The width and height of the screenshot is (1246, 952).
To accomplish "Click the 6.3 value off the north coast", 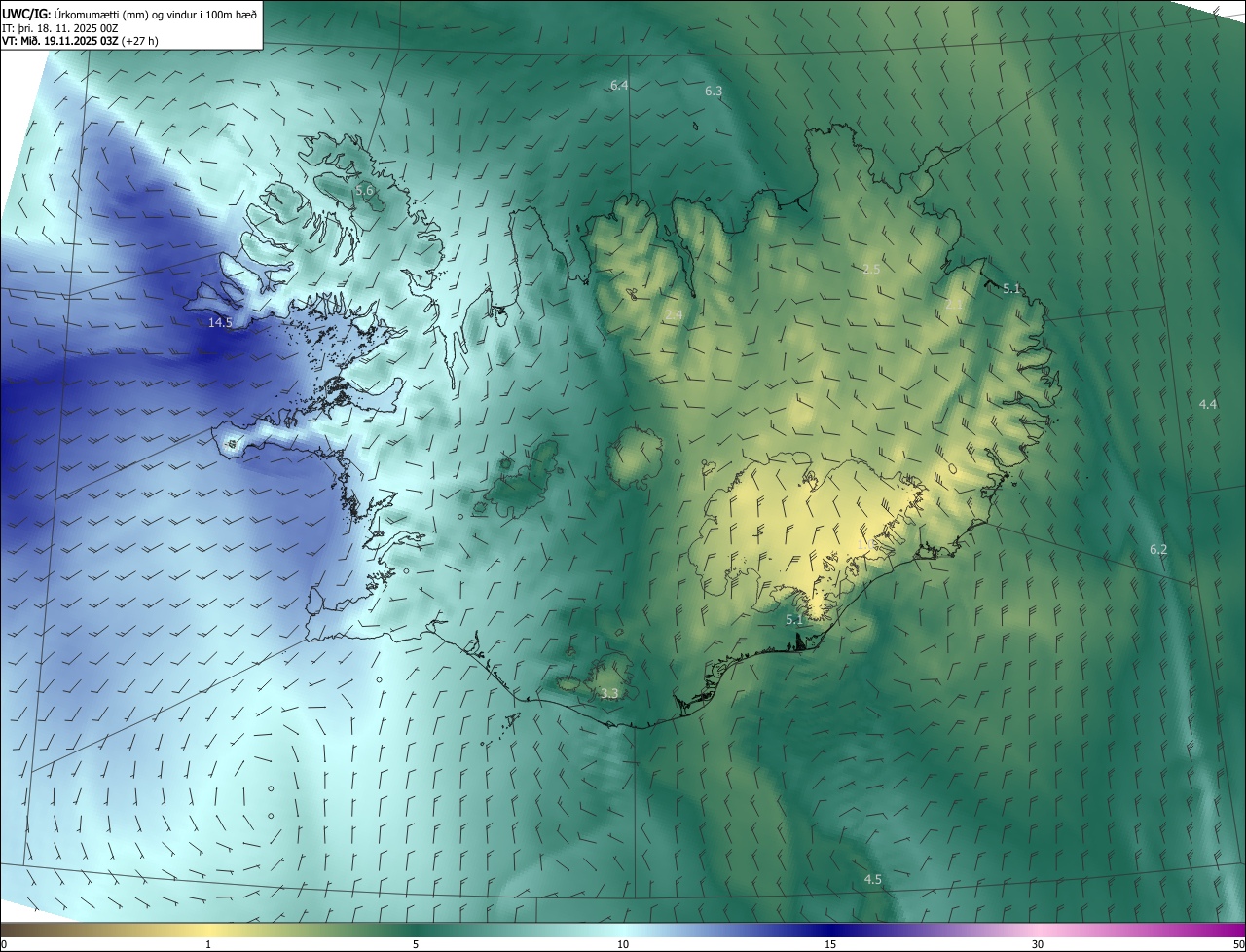I will coord(714,91).
